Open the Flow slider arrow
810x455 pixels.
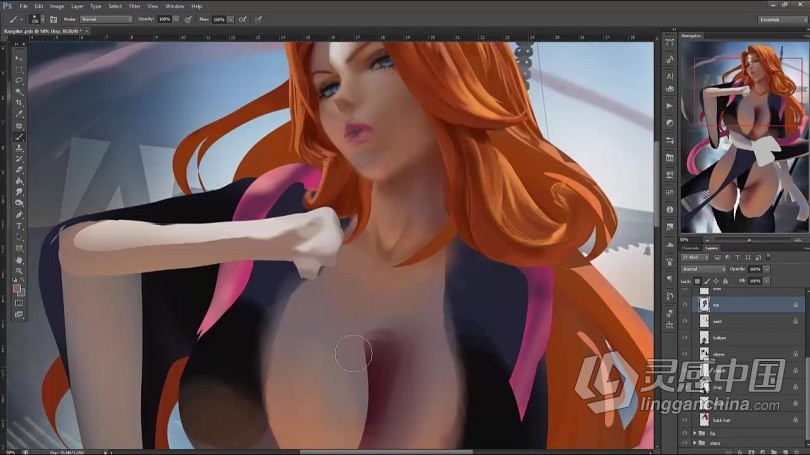[x=230, y=20]
